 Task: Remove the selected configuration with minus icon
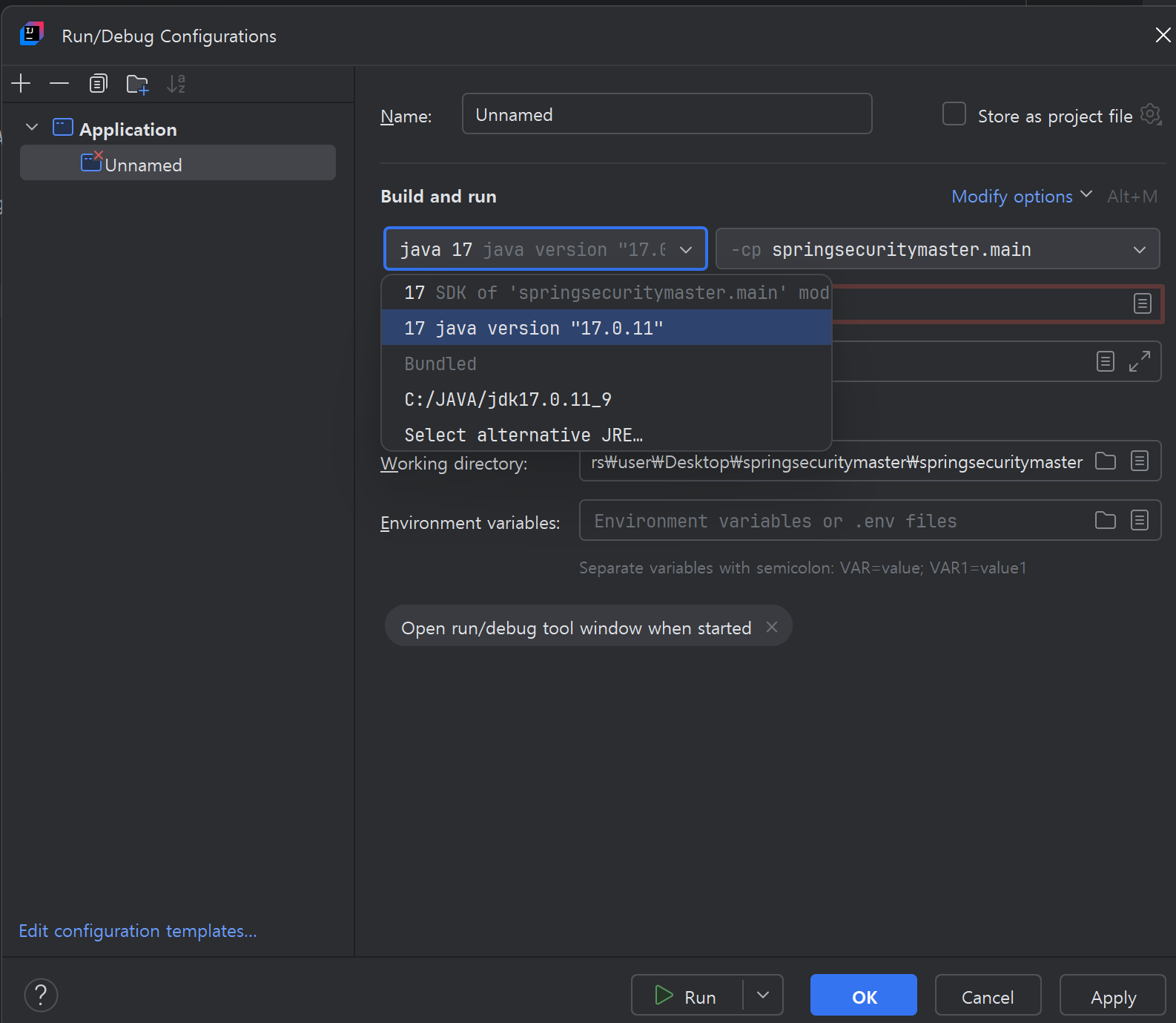tap(59, 84)
